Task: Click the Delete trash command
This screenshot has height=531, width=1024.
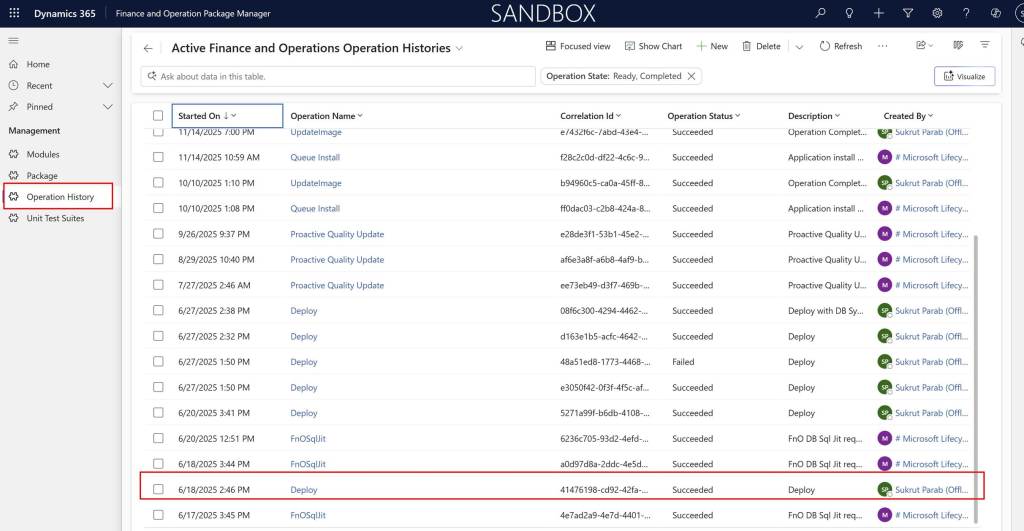Action: pyautogui.click(x=761, y=46)
